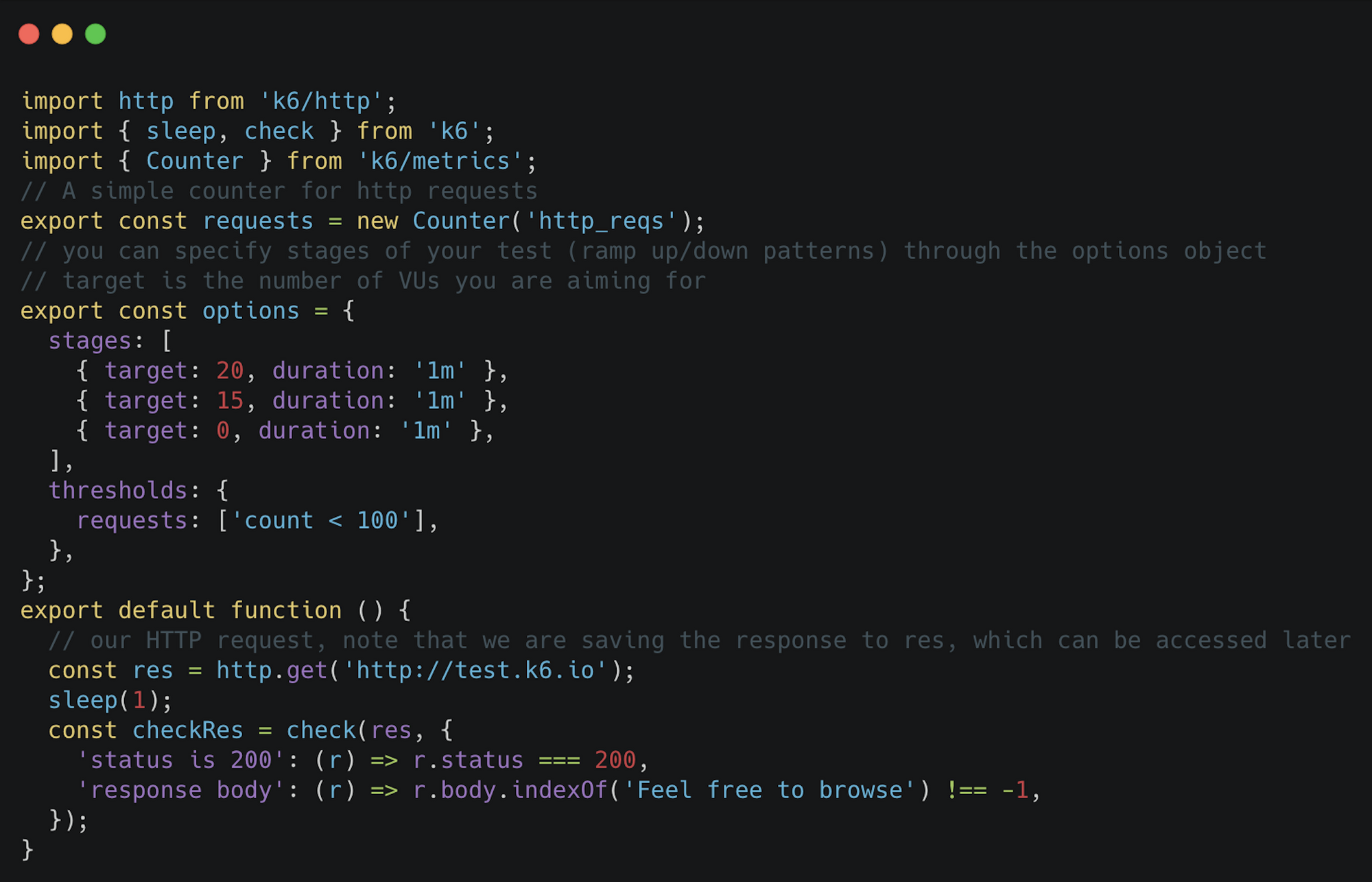Viewport: 1372px width, 882px height.
Task: Click the '};' closing the options object
Action: pyautogui.click(x=34, y=581)
